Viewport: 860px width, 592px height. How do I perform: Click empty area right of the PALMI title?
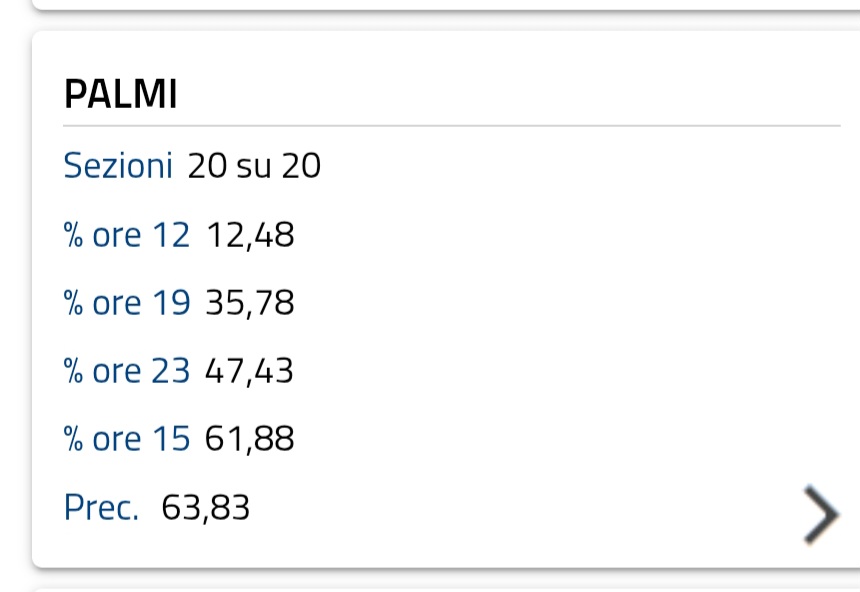coord(510,94)
